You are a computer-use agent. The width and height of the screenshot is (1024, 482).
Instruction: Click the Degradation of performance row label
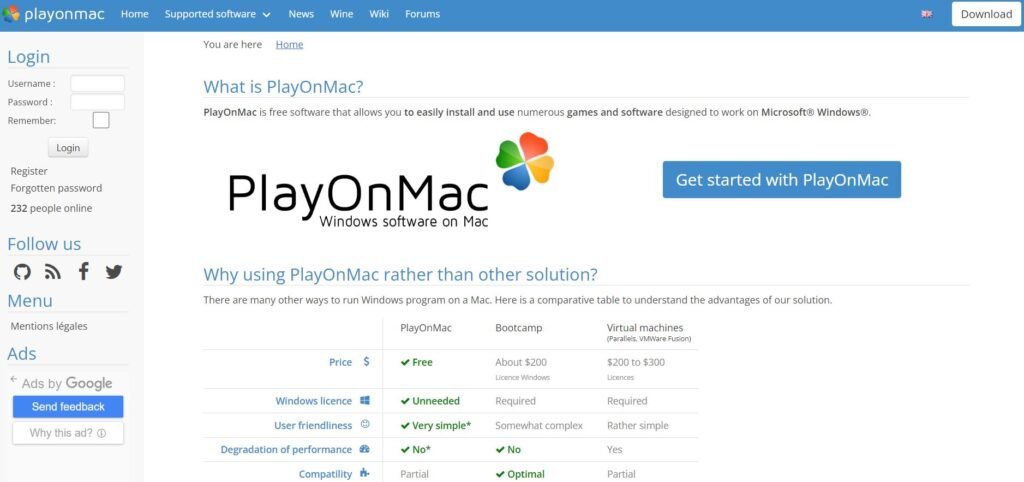pos(286,449)
